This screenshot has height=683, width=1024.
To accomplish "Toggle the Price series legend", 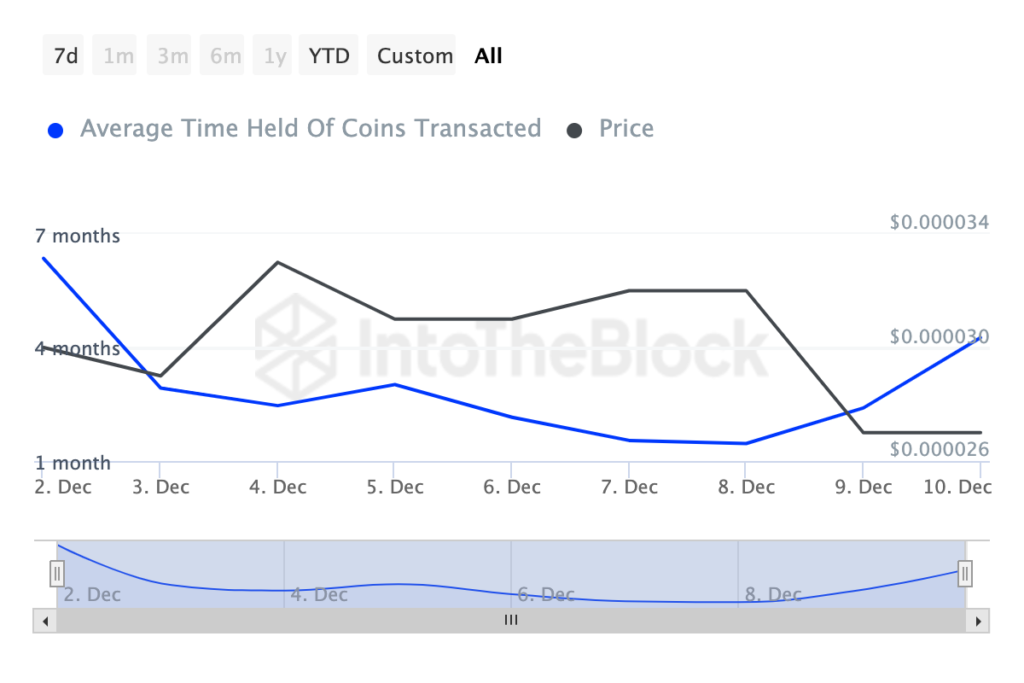I will pos(626,129).
